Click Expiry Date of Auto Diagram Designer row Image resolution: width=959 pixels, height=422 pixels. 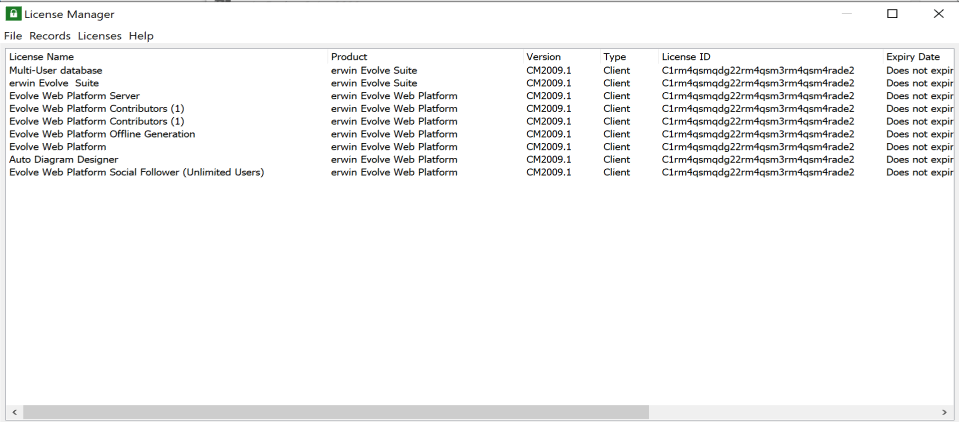[920, 160]
